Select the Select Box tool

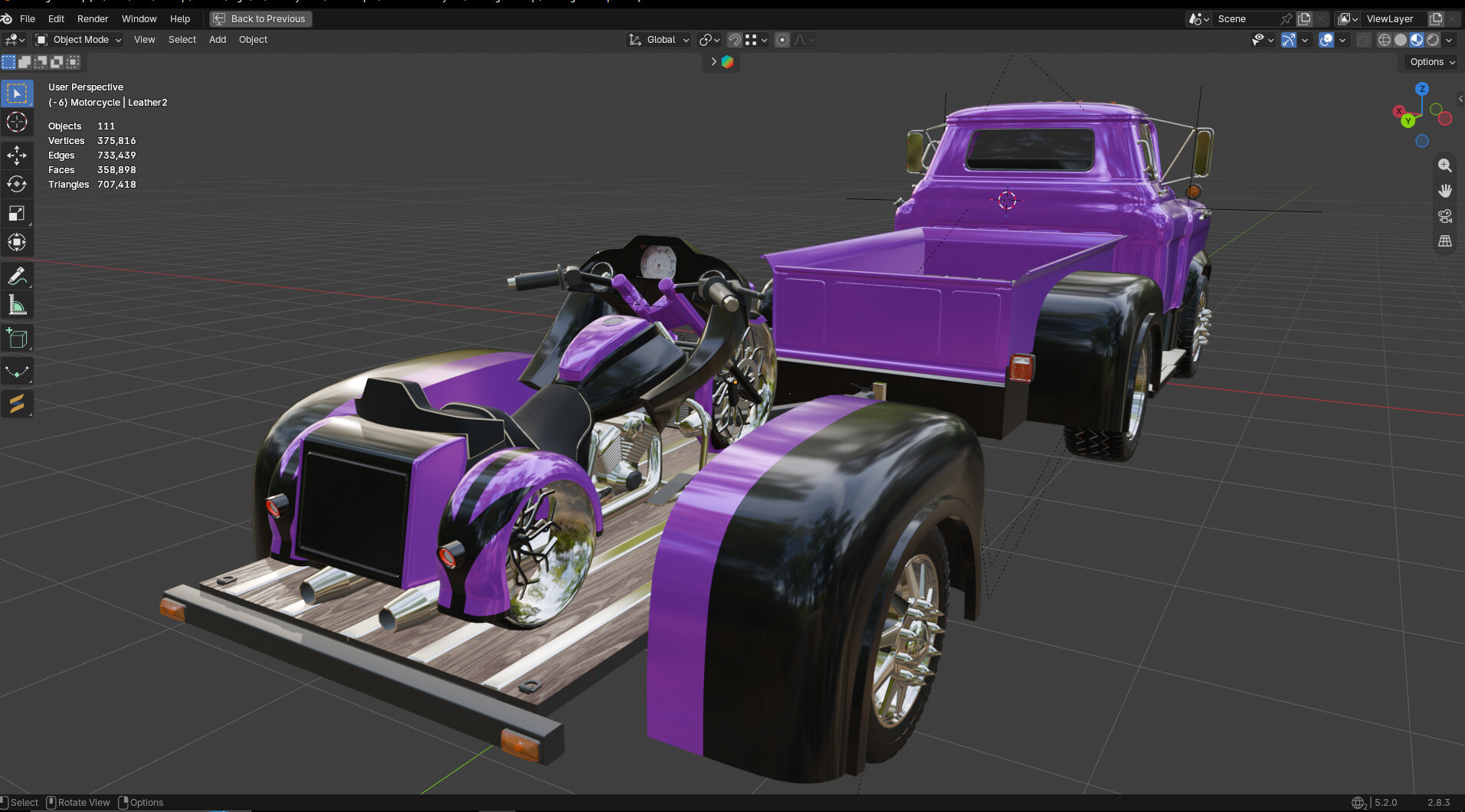tap(17, 93)
